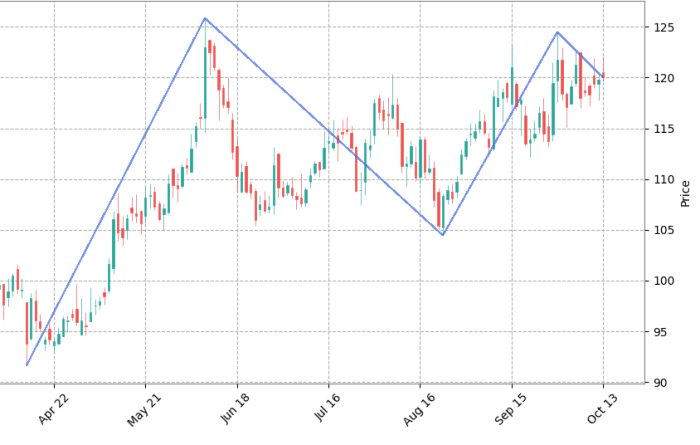This screenshot has width=700, height=445.
Task: Click the Price axis title
Action: click(685, 194)
